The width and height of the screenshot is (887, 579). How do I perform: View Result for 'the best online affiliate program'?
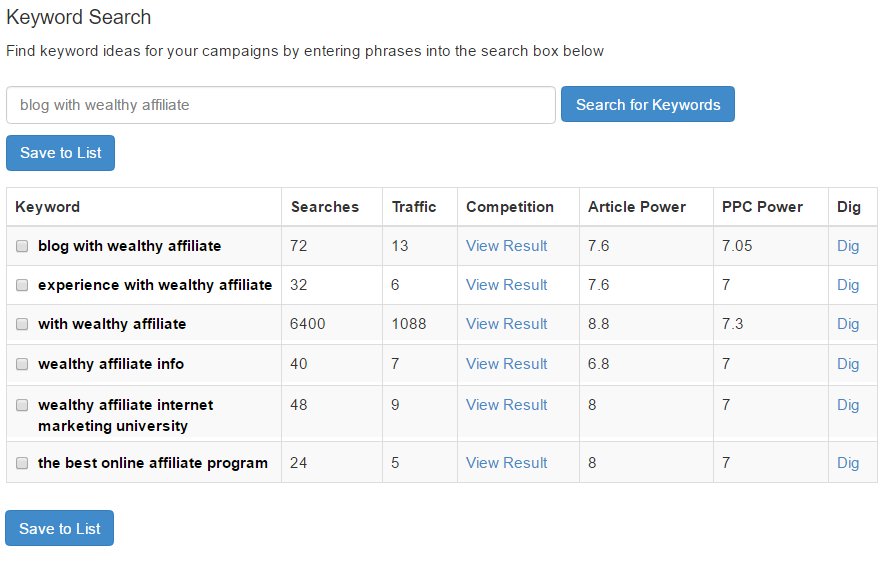tap(506, 463)
